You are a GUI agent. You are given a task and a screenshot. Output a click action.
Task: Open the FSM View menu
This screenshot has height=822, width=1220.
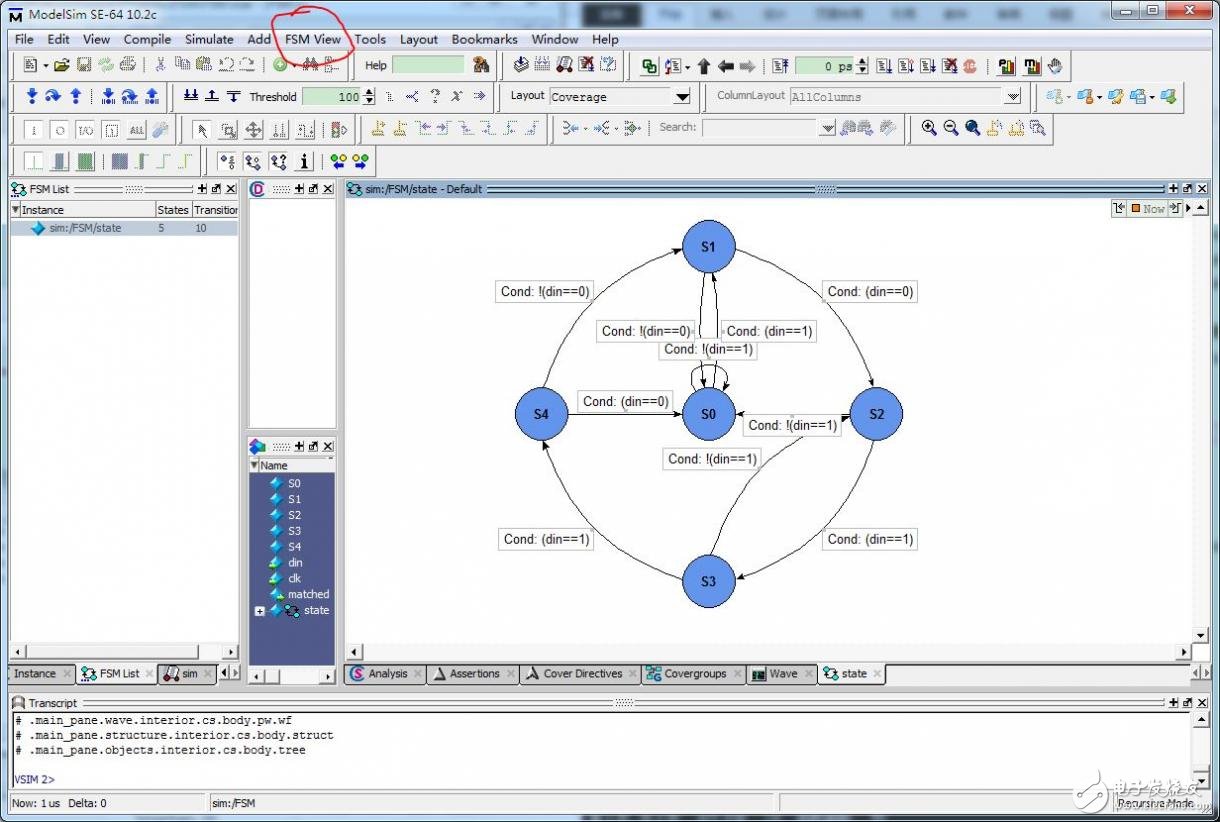point(313,39)
